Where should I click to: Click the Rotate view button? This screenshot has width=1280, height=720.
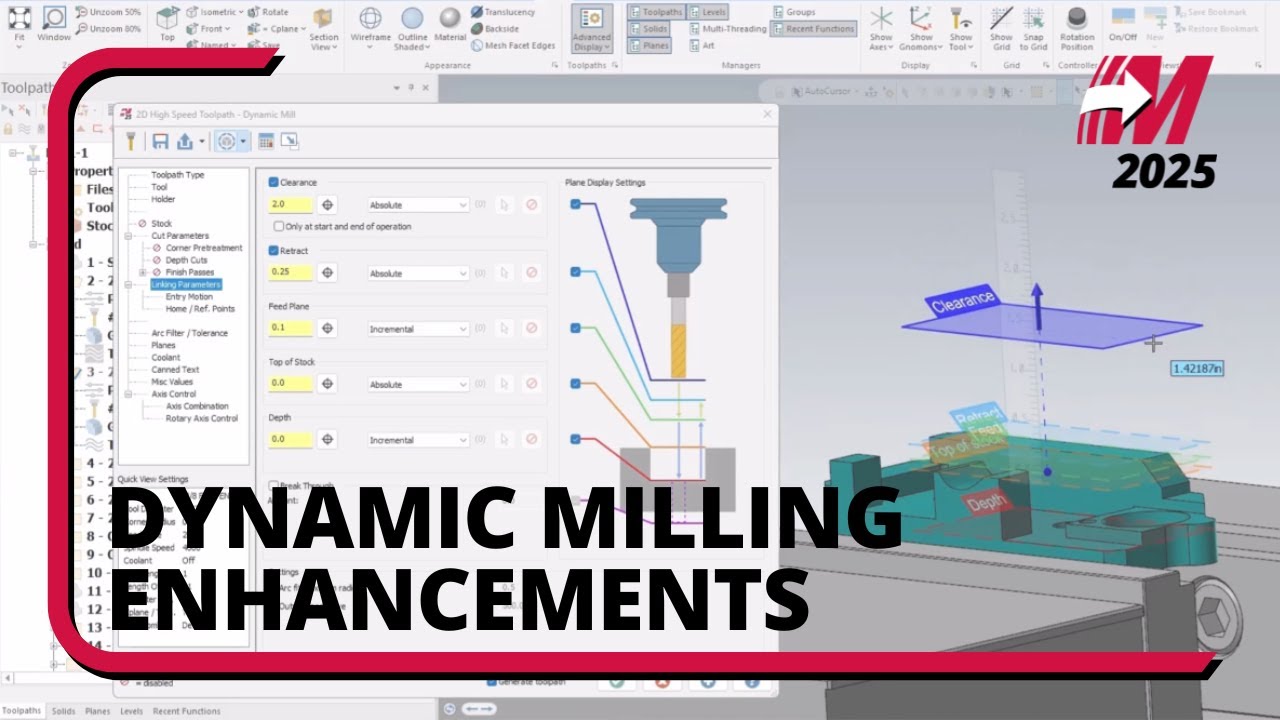pos(267,12)
